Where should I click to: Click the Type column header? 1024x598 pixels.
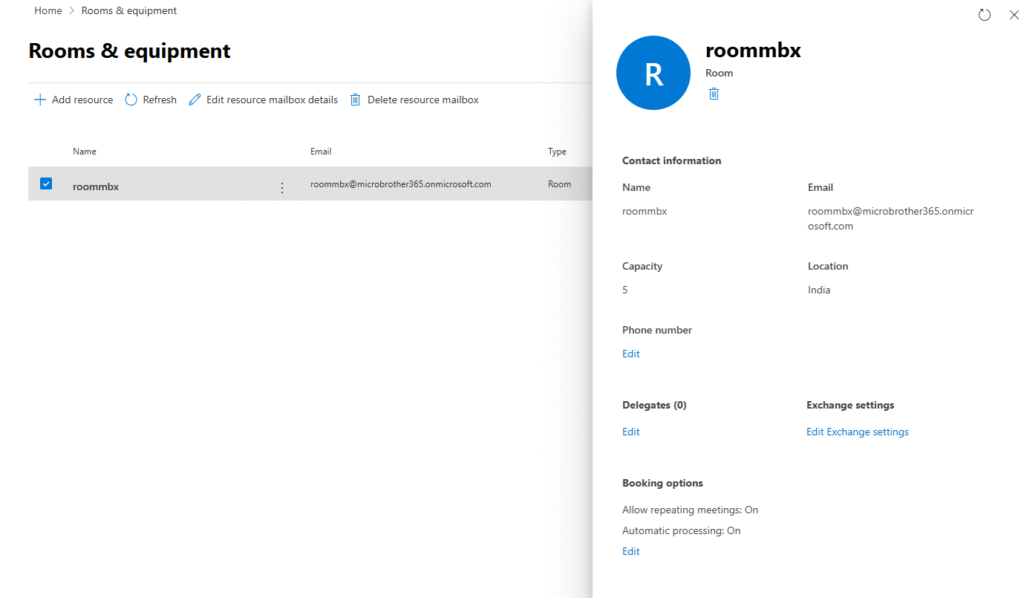tap(557, 152)
